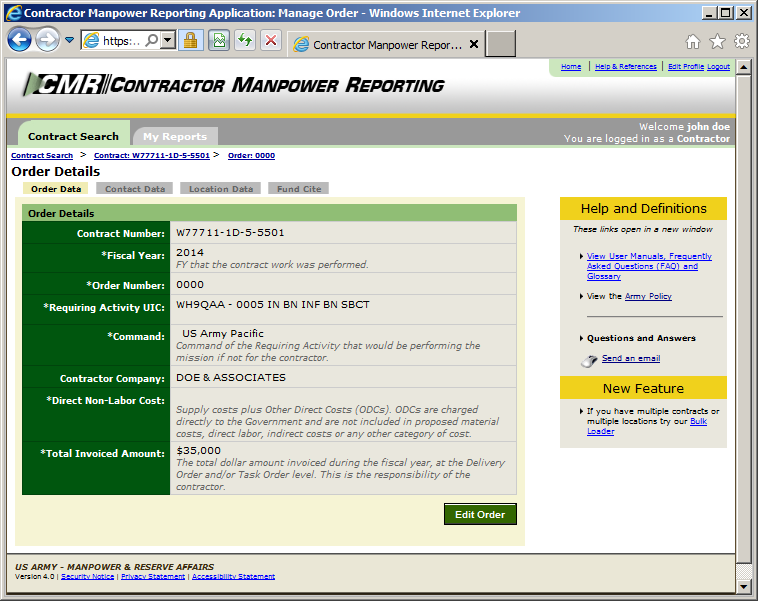Switch to the My Reports tab

[x=175, y=137]
